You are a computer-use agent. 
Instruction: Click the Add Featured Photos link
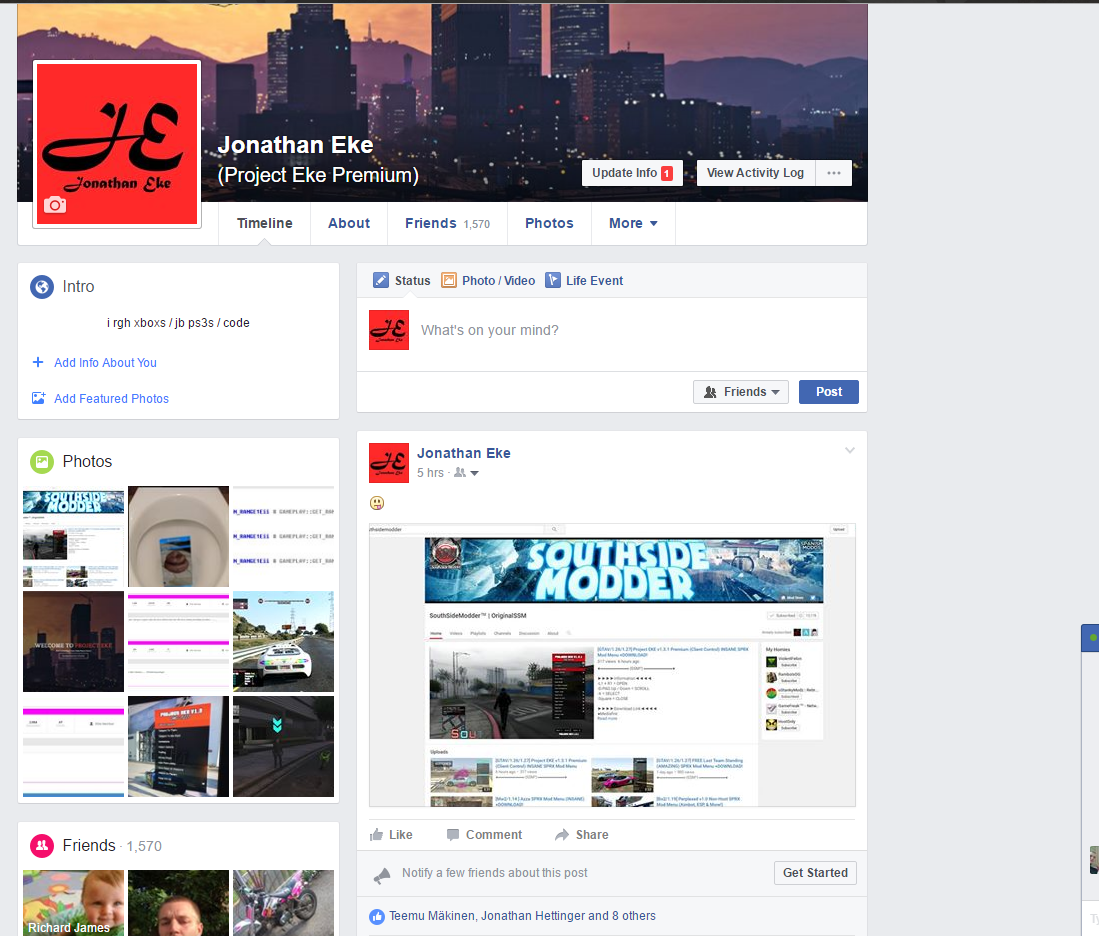(x=111, y=398)
